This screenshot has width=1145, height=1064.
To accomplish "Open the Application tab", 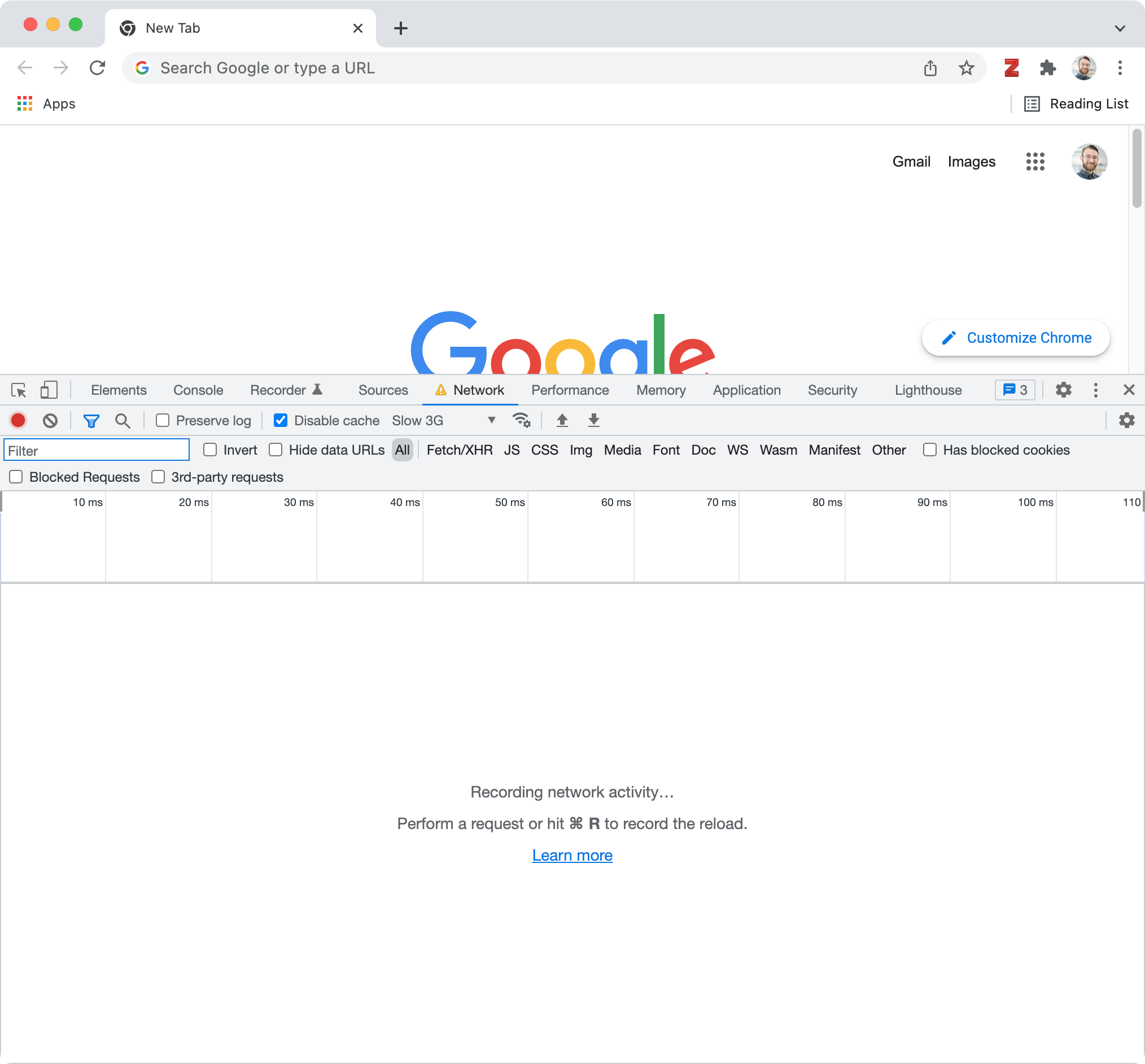I will [746, 390].
